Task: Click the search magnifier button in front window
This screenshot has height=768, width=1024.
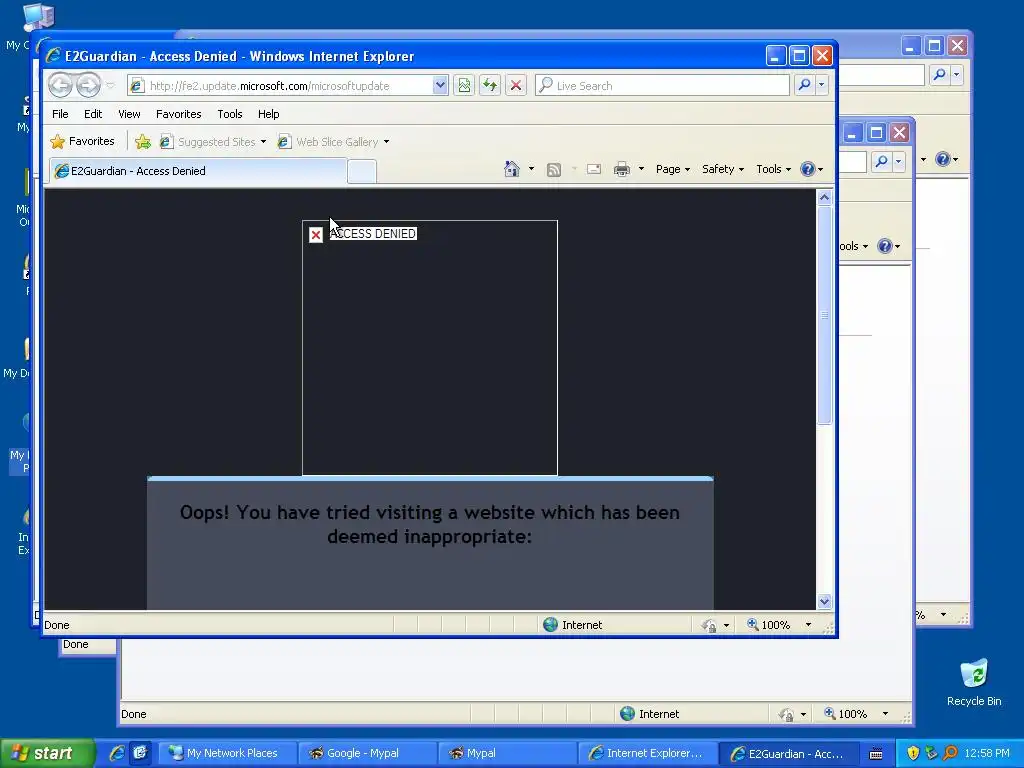Action: 805,85
